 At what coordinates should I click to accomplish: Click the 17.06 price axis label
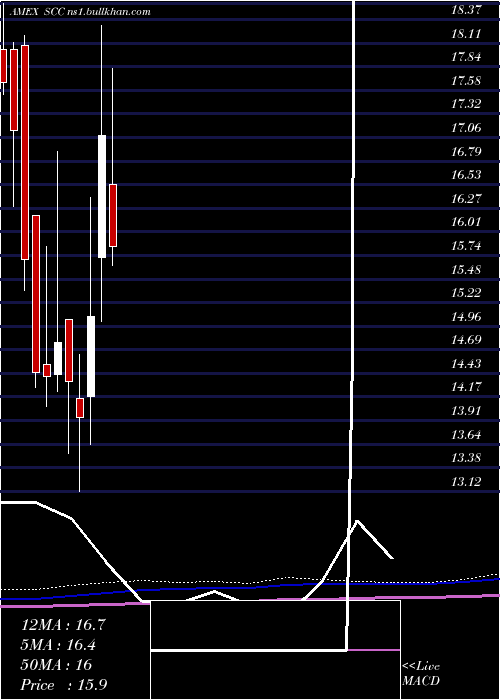point(466,128)
